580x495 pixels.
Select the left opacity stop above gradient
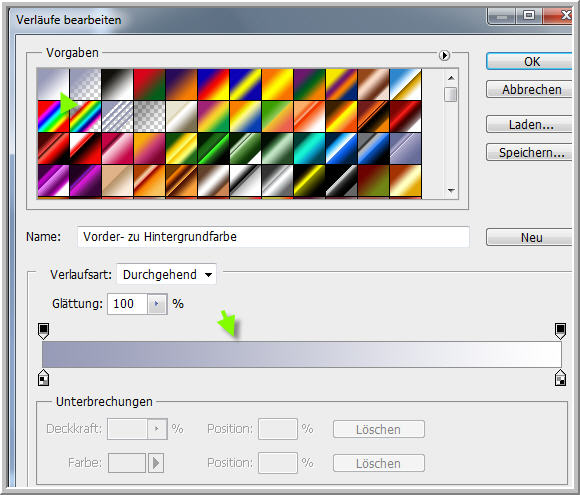tap(44, 331)
